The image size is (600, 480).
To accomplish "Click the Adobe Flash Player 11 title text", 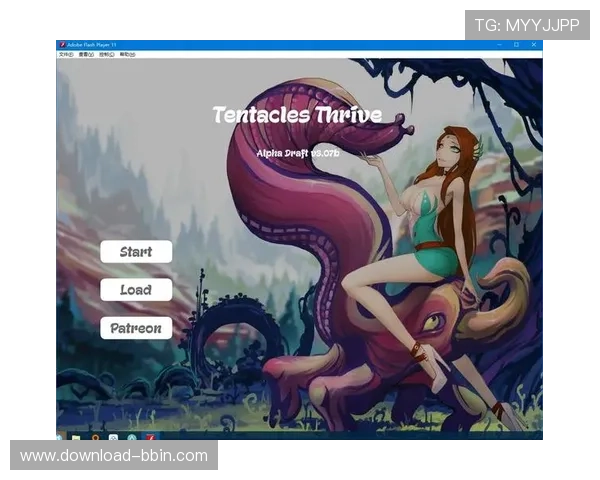I will click(x=93, y=45).
